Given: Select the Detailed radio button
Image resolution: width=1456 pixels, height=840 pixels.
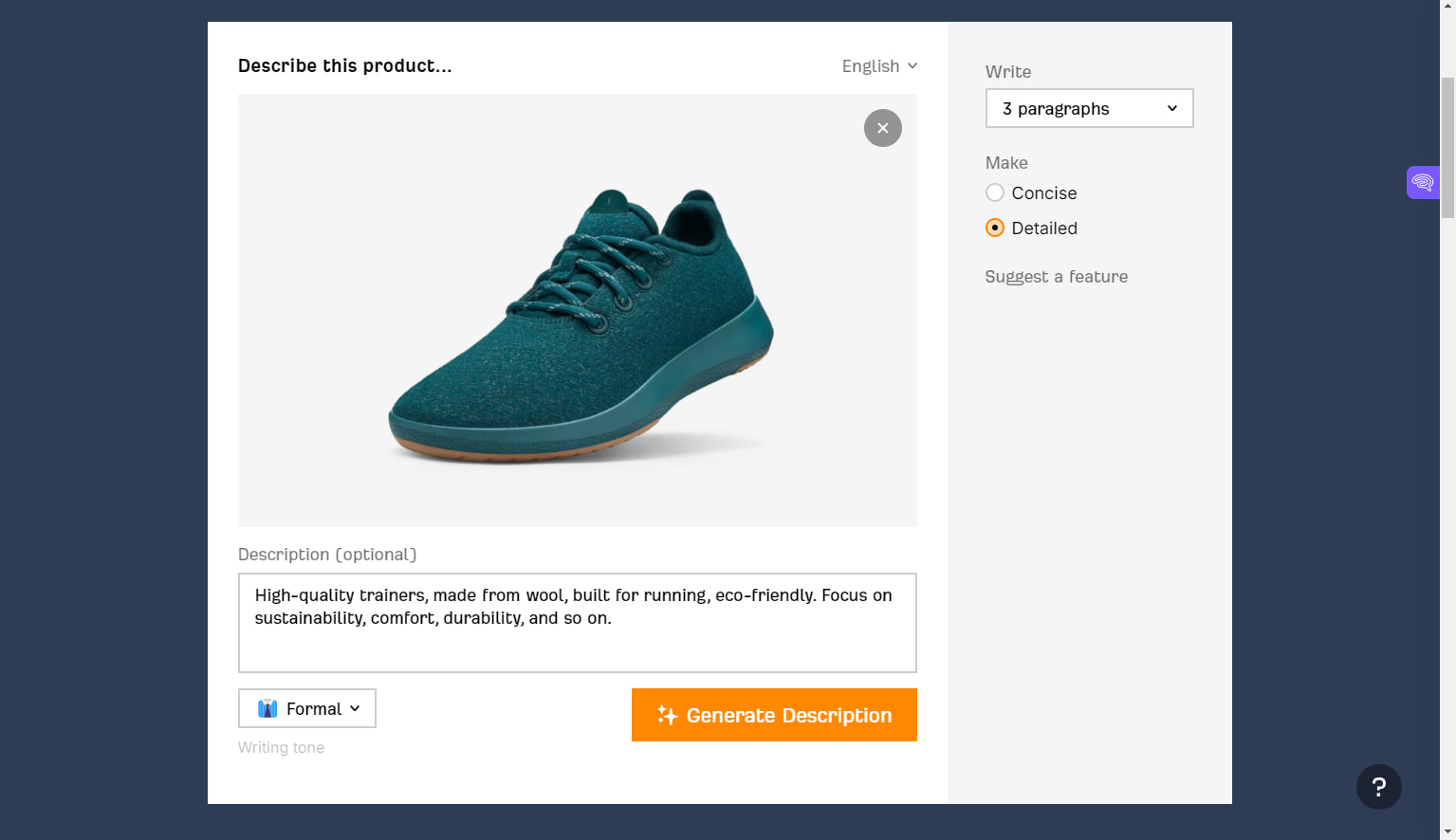Looking at the screenshot, I should click(x=994, y=228).
